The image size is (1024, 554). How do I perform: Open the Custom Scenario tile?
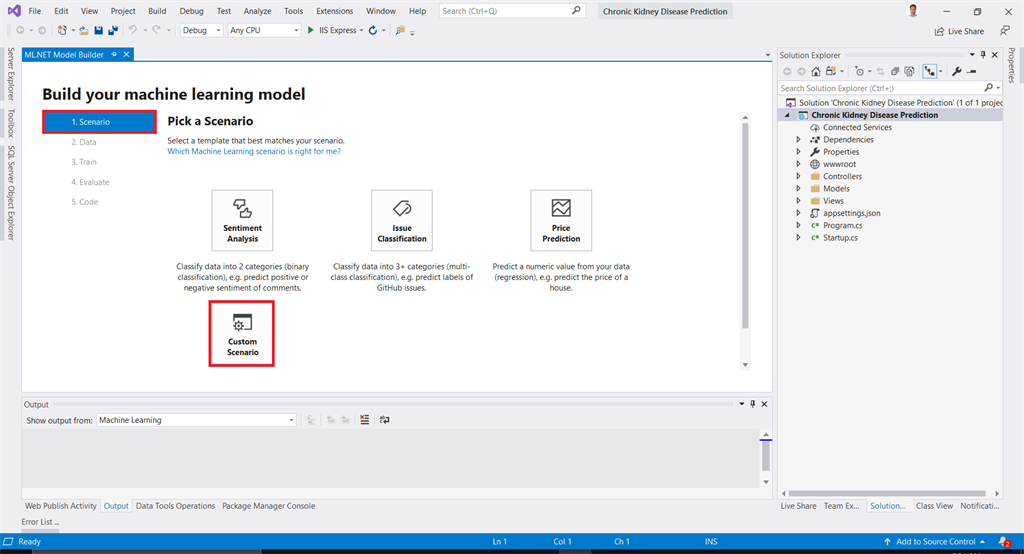tap(242, 333)
